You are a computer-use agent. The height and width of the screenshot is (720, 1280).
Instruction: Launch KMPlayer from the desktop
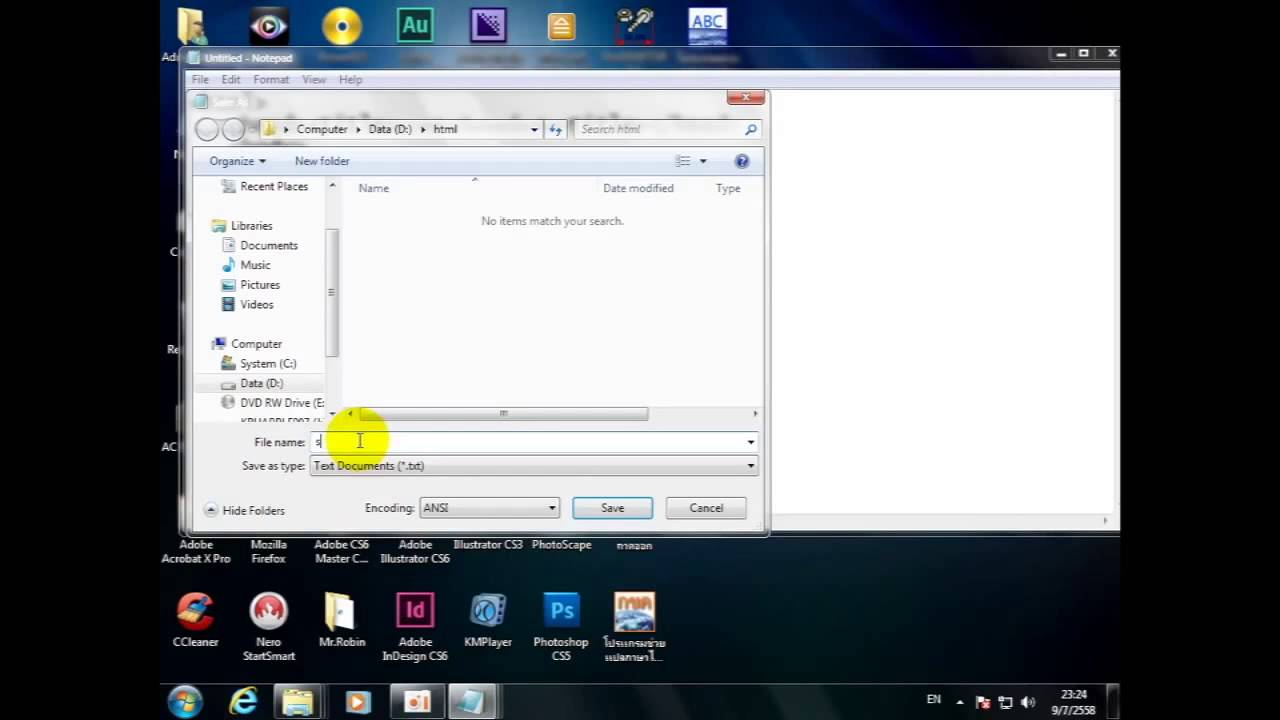tap(488, 620)
